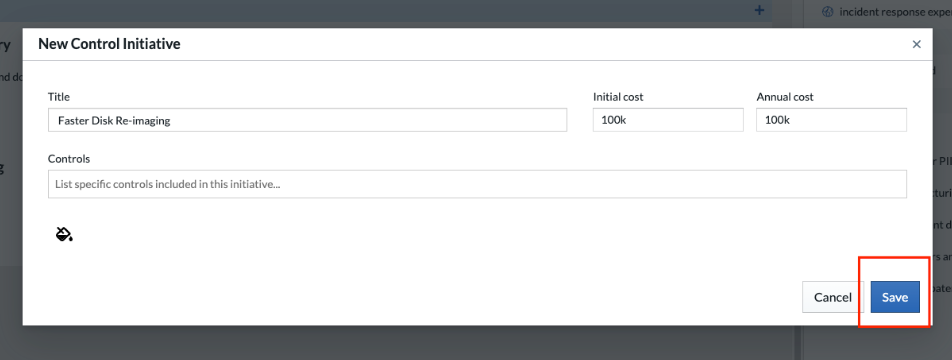The image size is (952, 360).
Task: Cancel the new control initiative
Action: click(832, 297)
